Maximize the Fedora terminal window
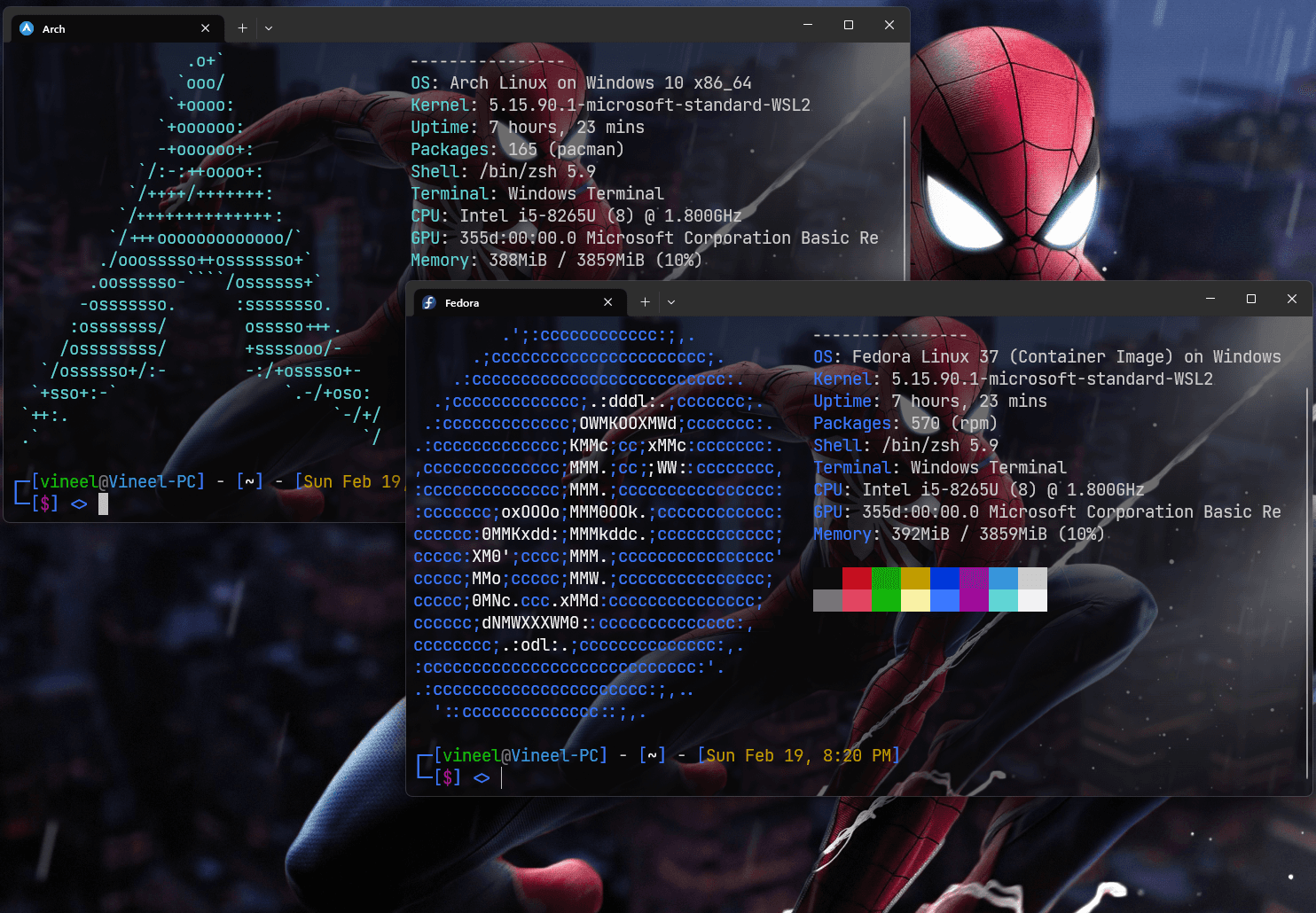The width and height of the screenshot is (1316, 913). click(1251, 299)
